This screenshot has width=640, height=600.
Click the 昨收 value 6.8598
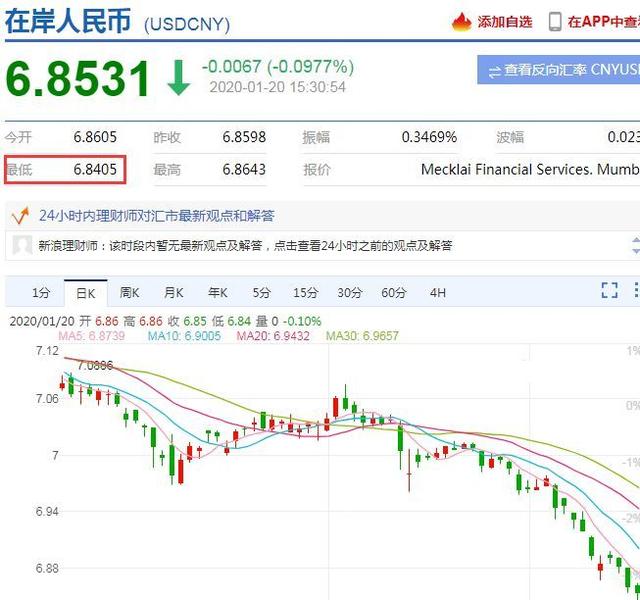click(244, 137)
